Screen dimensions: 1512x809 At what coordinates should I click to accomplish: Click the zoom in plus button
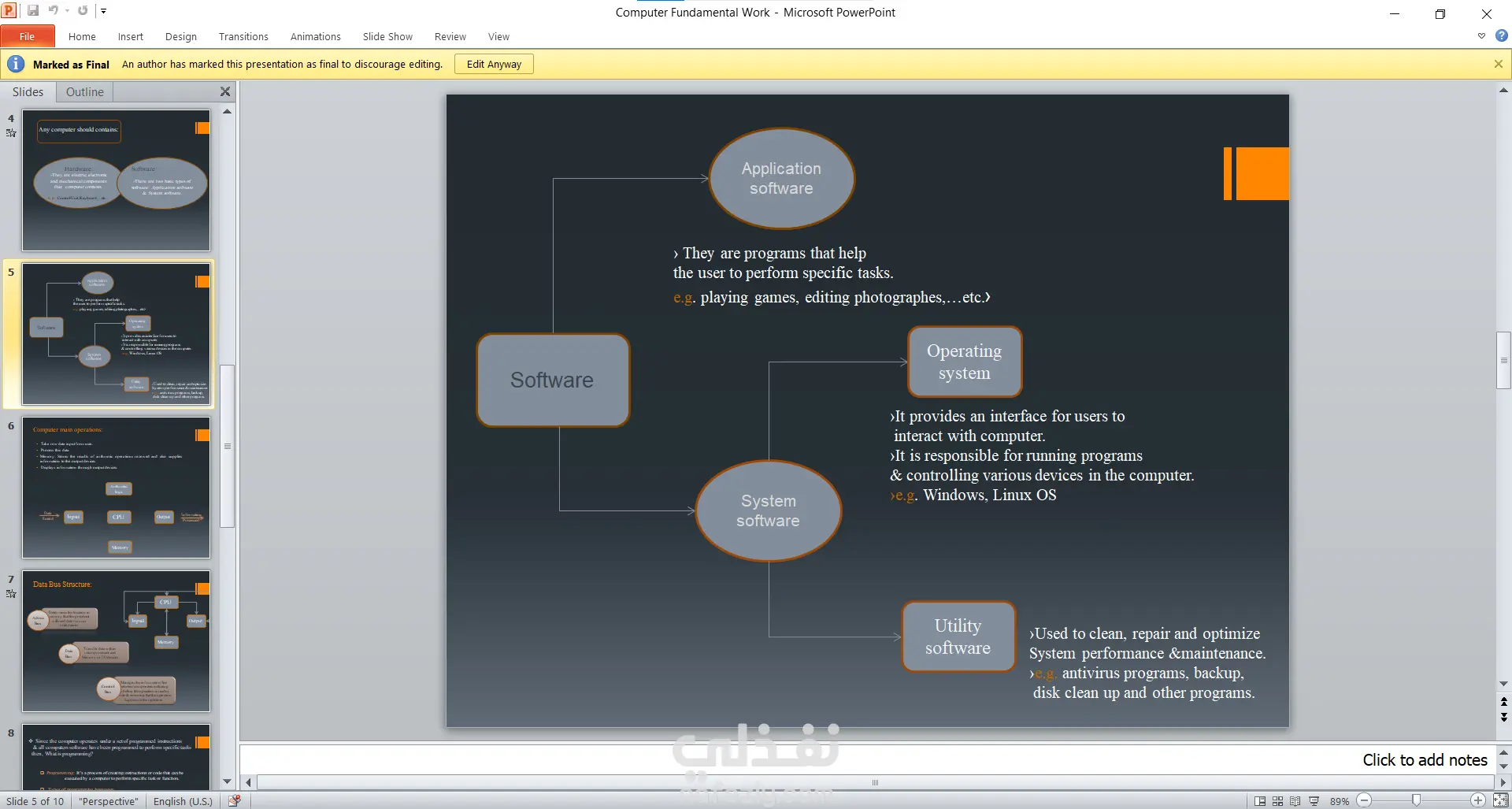tap(1477, 800)
